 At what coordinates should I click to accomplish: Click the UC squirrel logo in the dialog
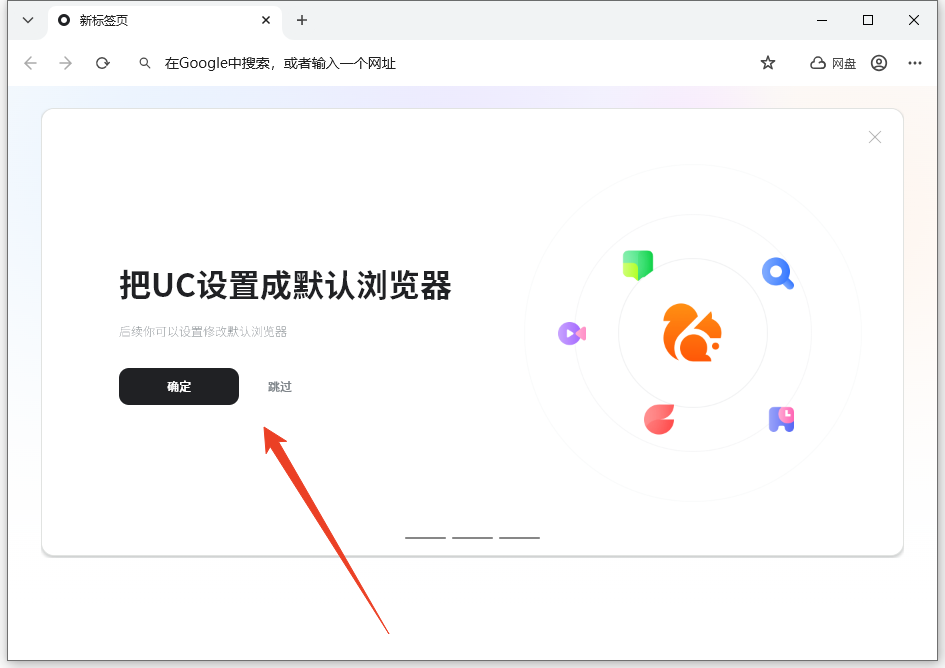[x=690, y=333]
